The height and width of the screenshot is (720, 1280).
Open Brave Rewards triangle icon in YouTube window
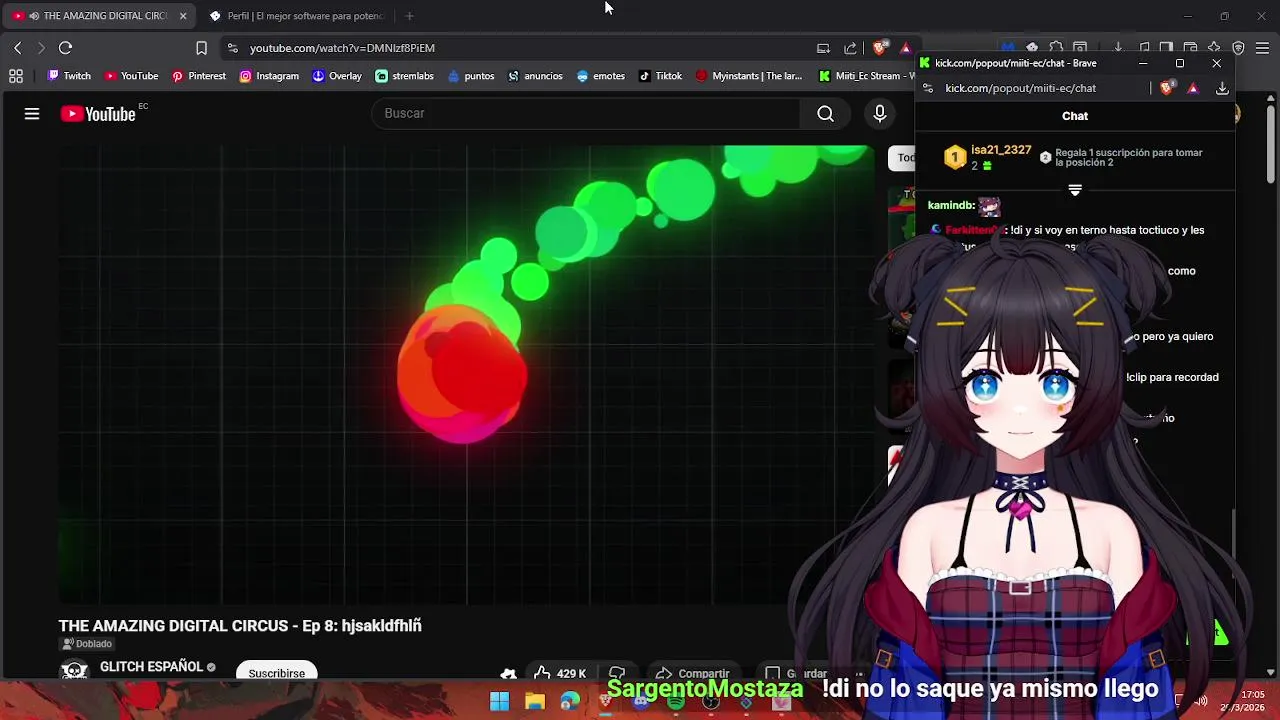point(905,48)
